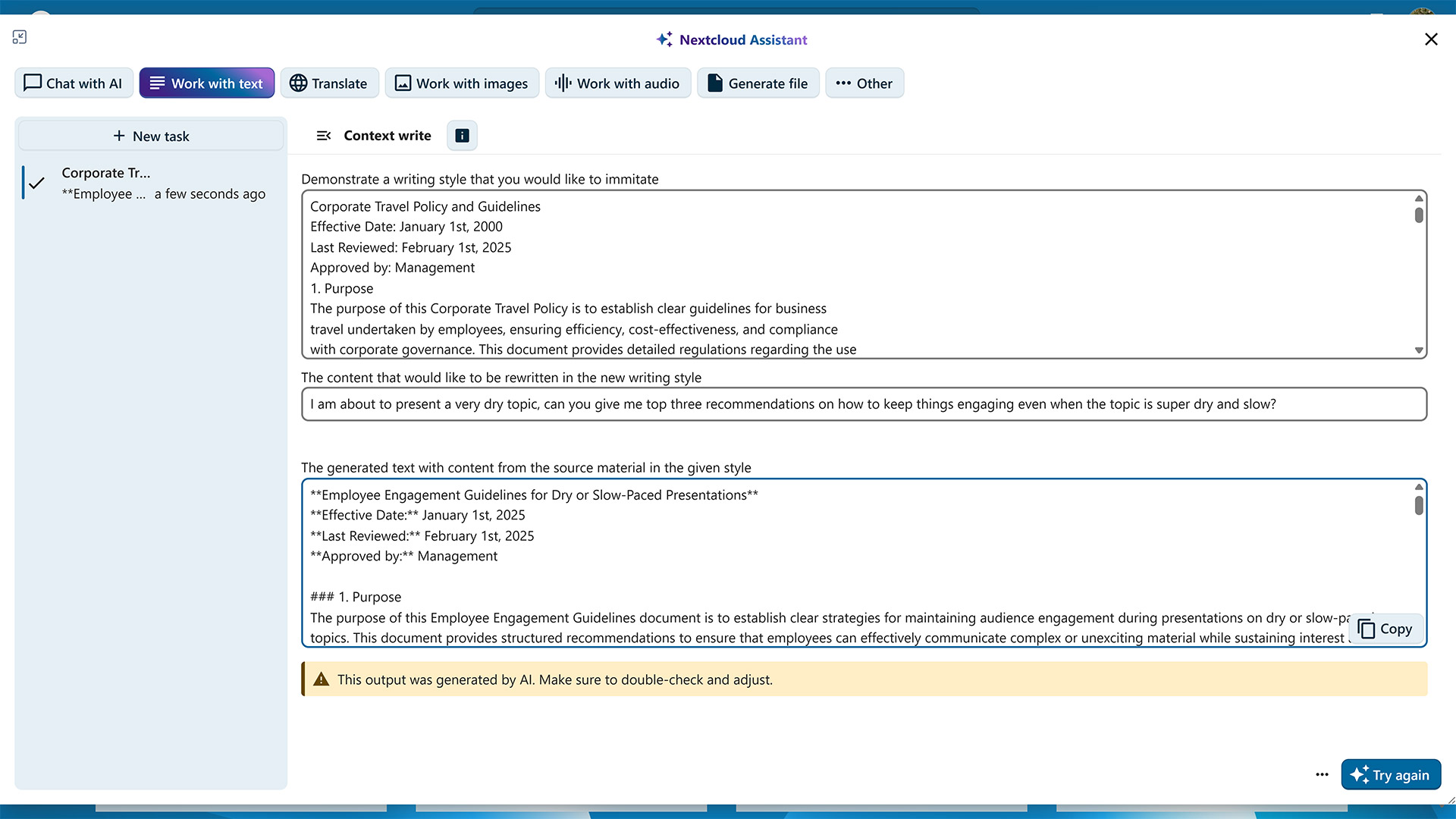The image size is (1456, 819).
Task: Click the waveform icon on Work with audio
Action: [x=563, y=83]
